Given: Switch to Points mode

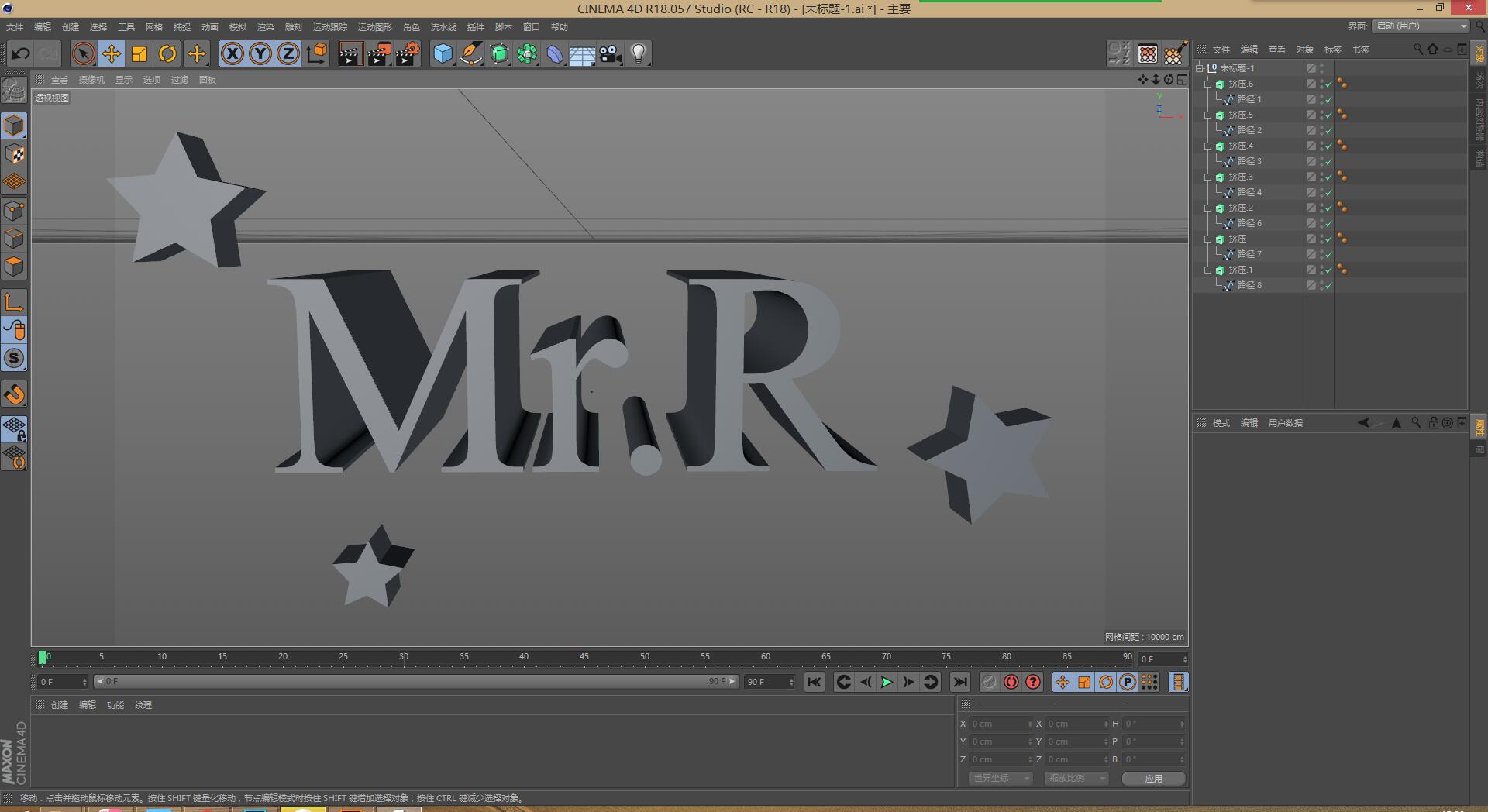Looking at the screenshot, I should 14,211.
